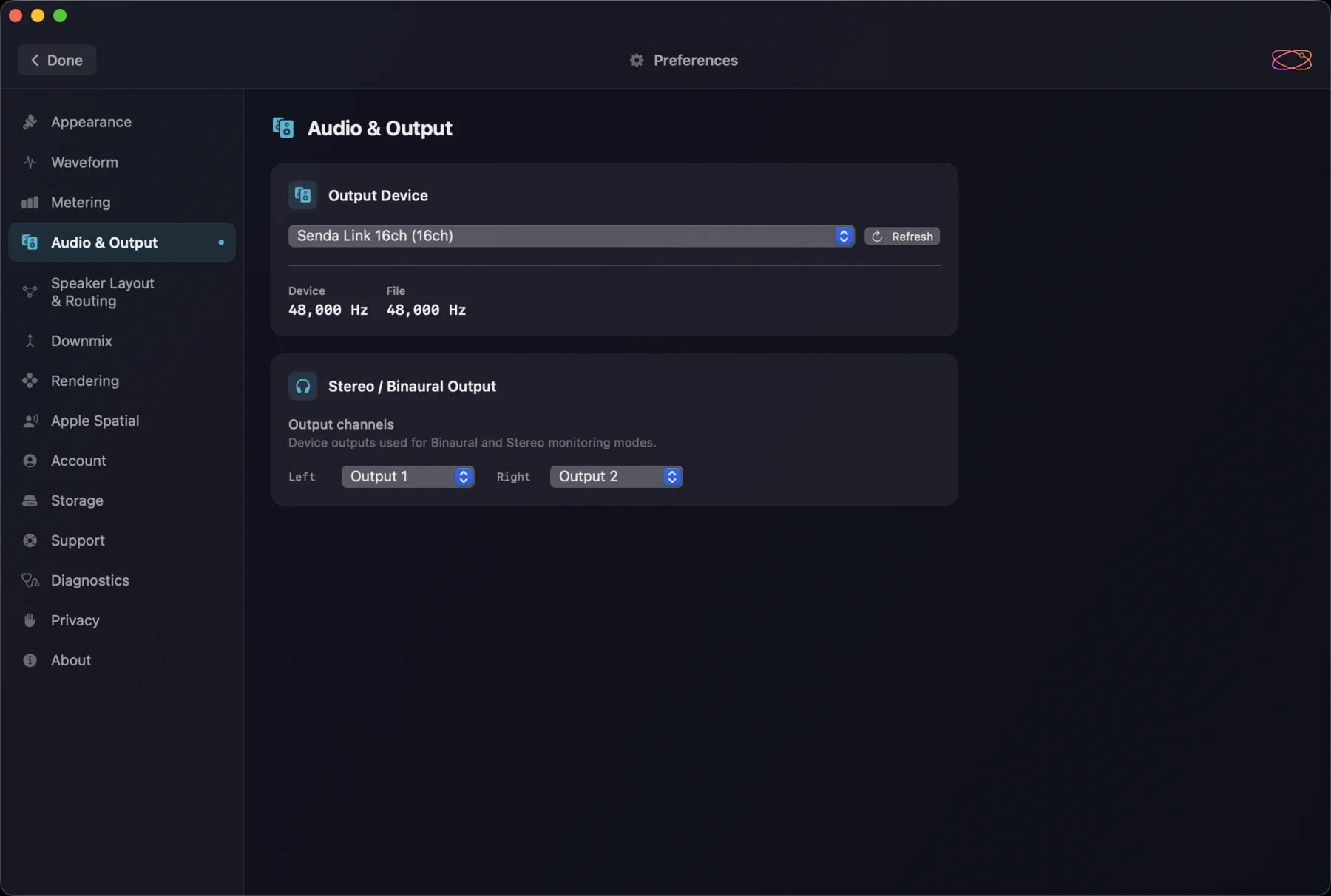Viewport: 1331px width, 896px height.
Task: Open the About section
Action: [122, 660]
